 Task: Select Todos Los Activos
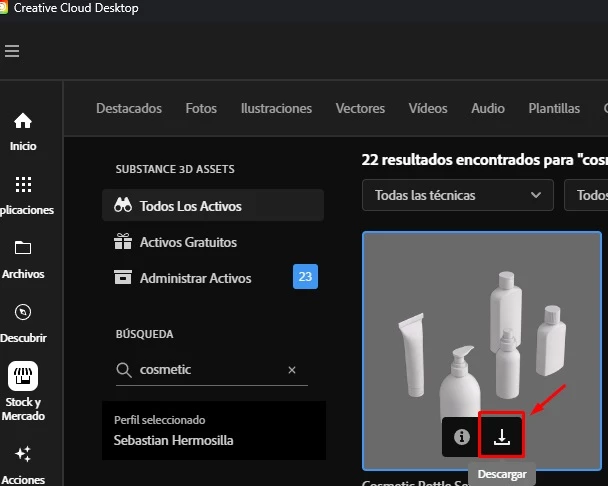(213, 206)
